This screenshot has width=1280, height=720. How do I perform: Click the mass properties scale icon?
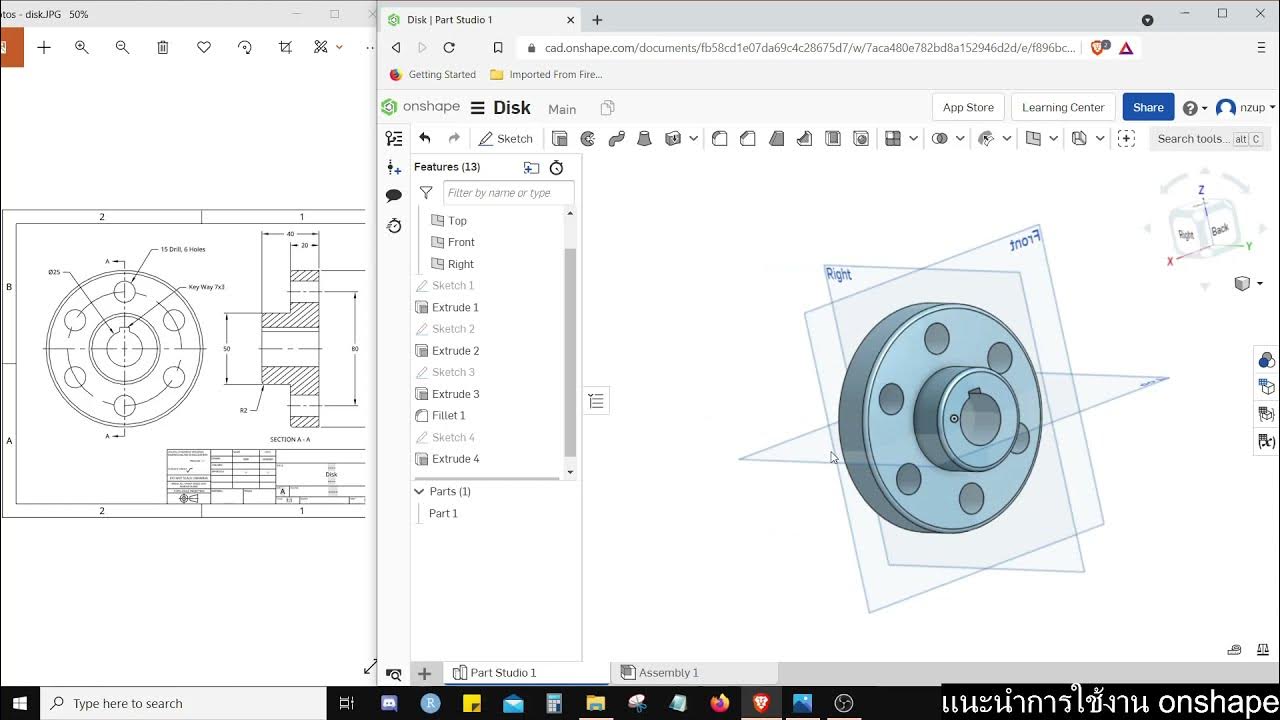(x=1261, y=650)
